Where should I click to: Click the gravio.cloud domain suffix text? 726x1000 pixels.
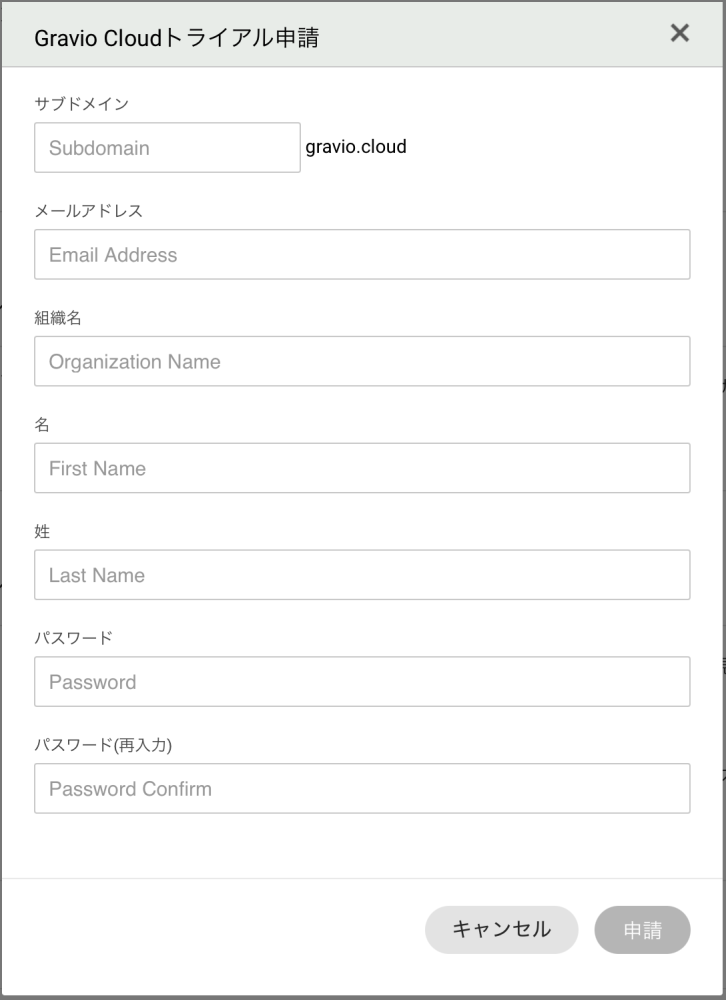pyautogui.click(x=356, y=147)
